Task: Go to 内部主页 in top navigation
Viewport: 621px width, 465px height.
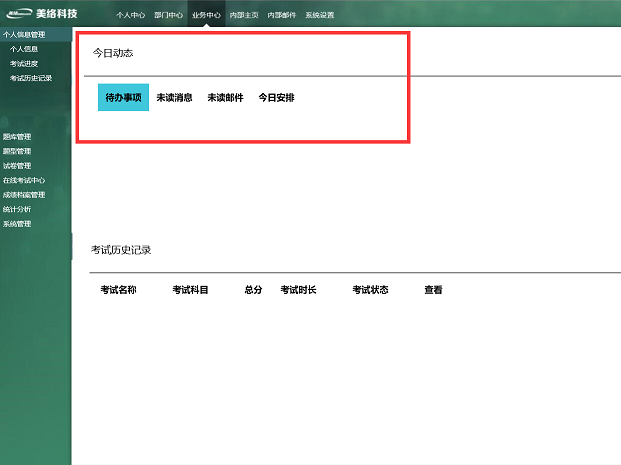Action: pos(244,16)
